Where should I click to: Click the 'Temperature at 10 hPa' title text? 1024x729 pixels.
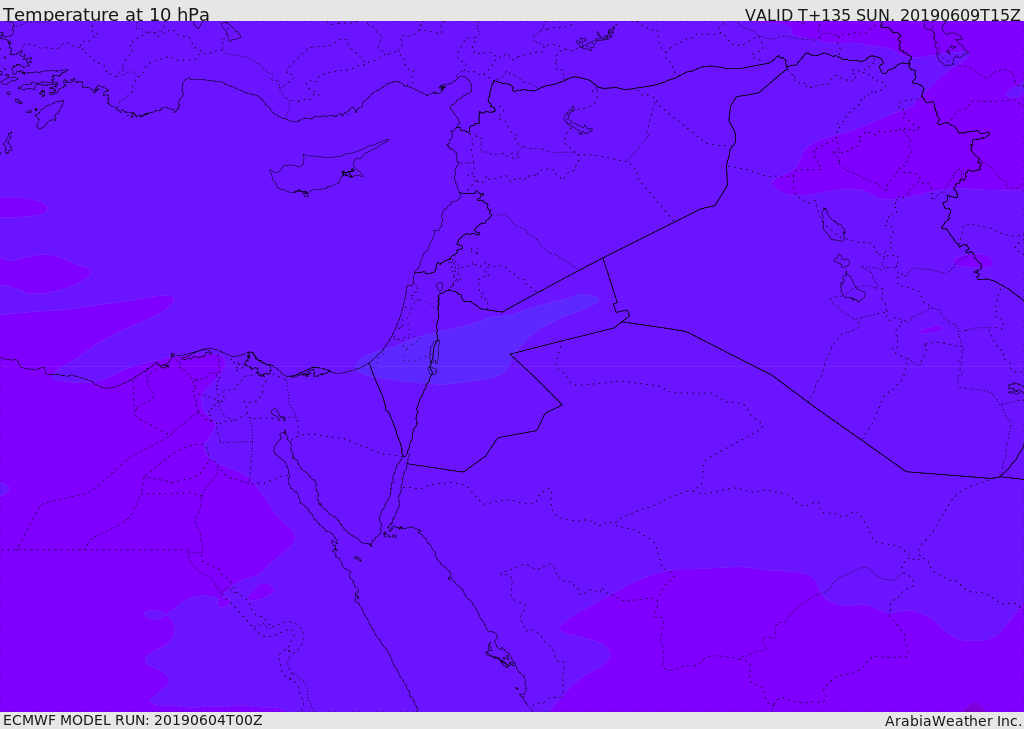tap(106, 14)
